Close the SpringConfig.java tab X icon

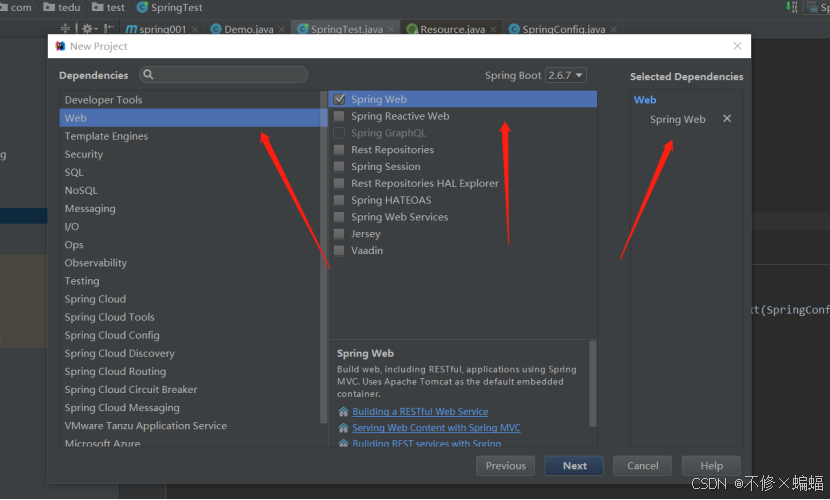[614, 30]
